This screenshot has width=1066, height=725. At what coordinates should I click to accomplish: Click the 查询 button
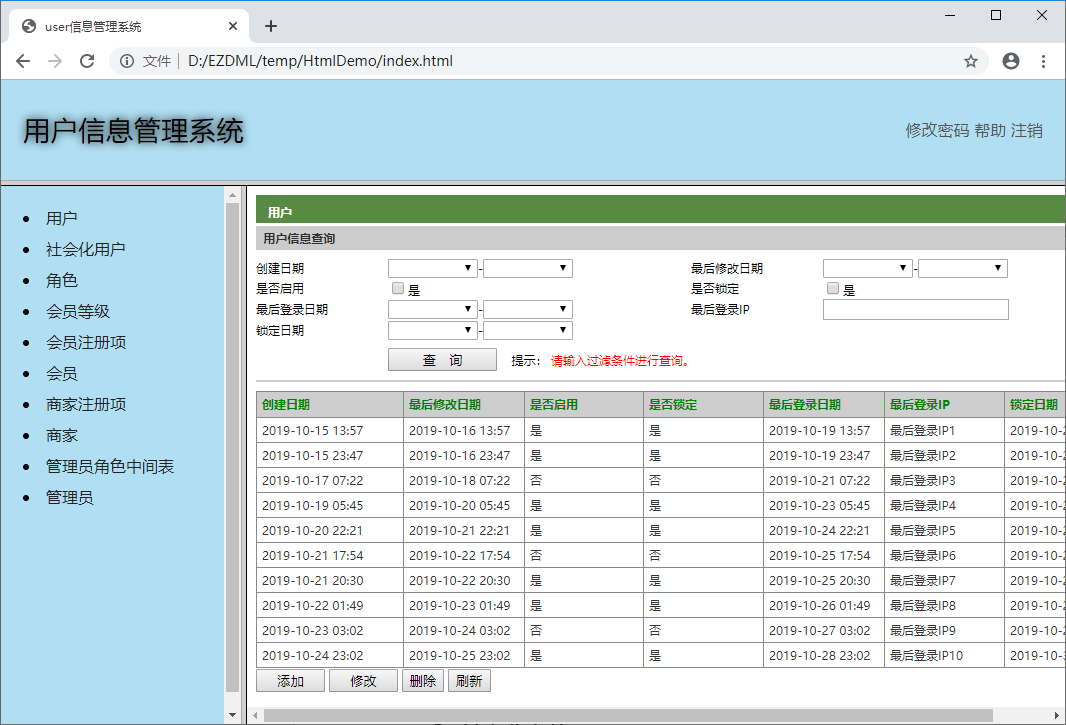442,360
